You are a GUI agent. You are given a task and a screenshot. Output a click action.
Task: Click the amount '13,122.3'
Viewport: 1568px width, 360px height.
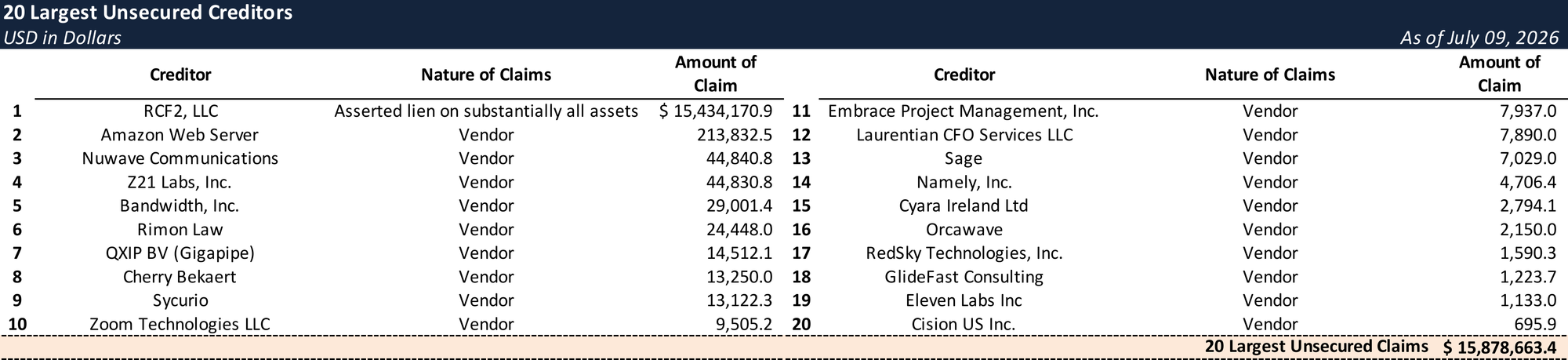(739, 300)
